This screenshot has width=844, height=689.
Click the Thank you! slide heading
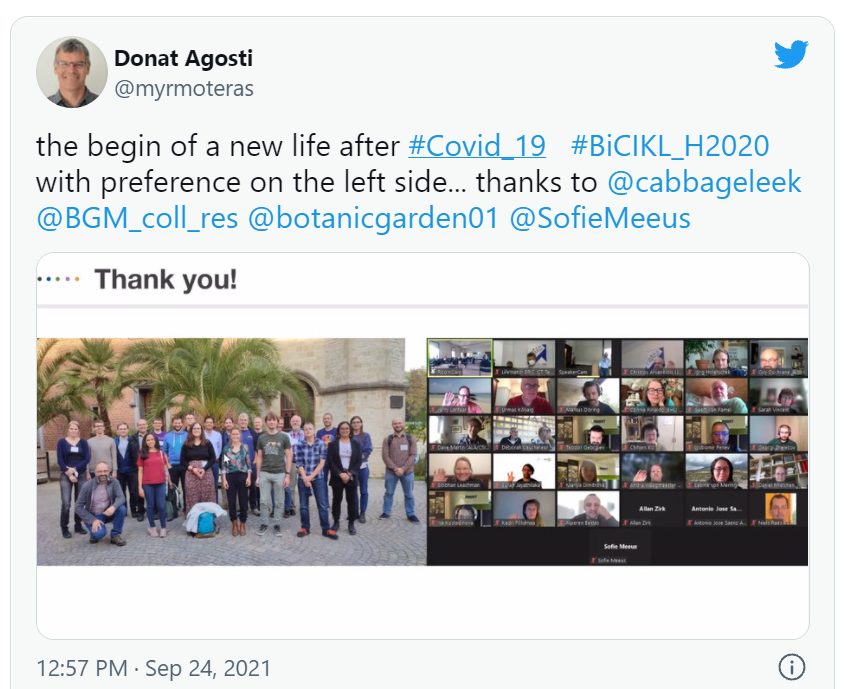click(x=166, y=279)
